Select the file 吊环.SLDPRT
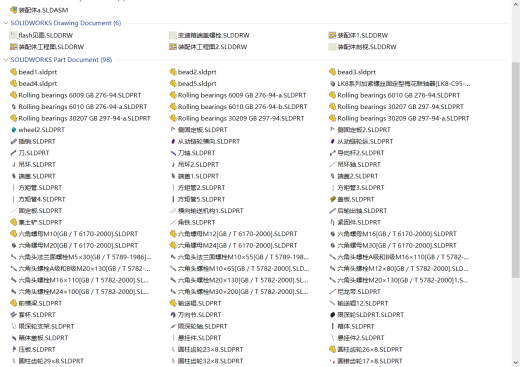520x367 pixels. [37, 165]
